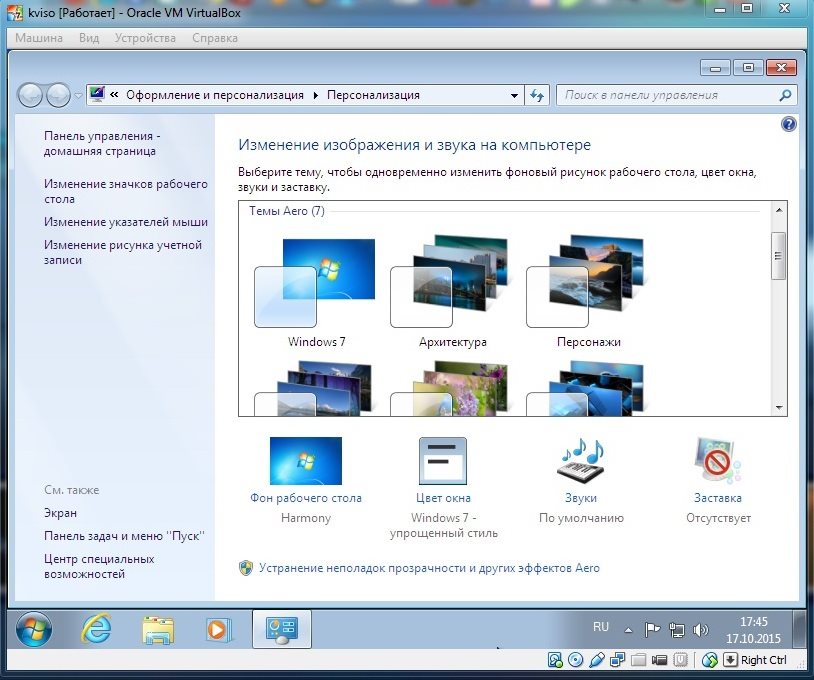Open the Устройства menu
The width and height of the screenshot is (814, 680).
(145, 38)
